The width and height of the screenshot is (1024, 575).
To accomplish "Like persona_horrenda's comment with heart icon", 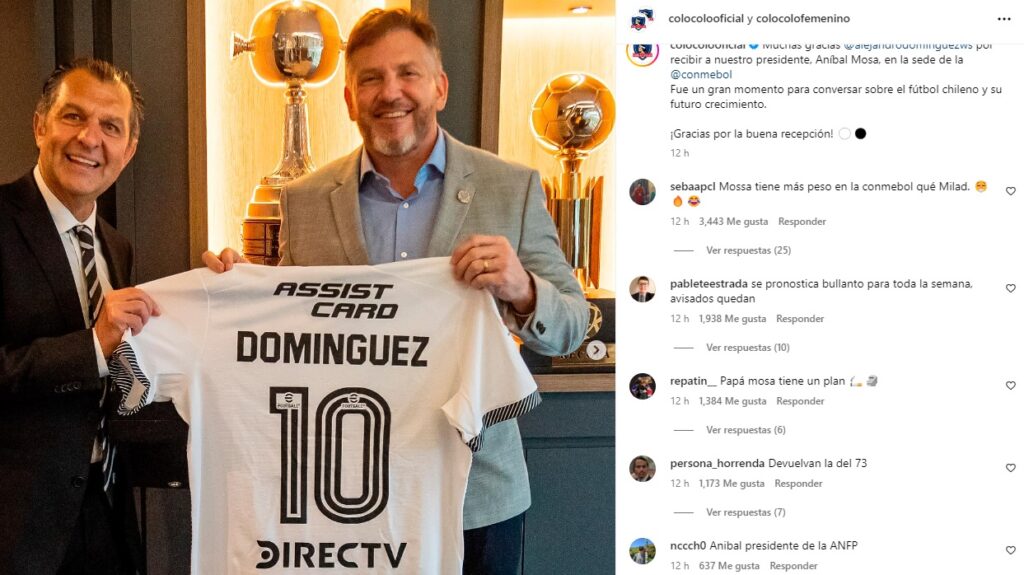I will pos(1010,468).
